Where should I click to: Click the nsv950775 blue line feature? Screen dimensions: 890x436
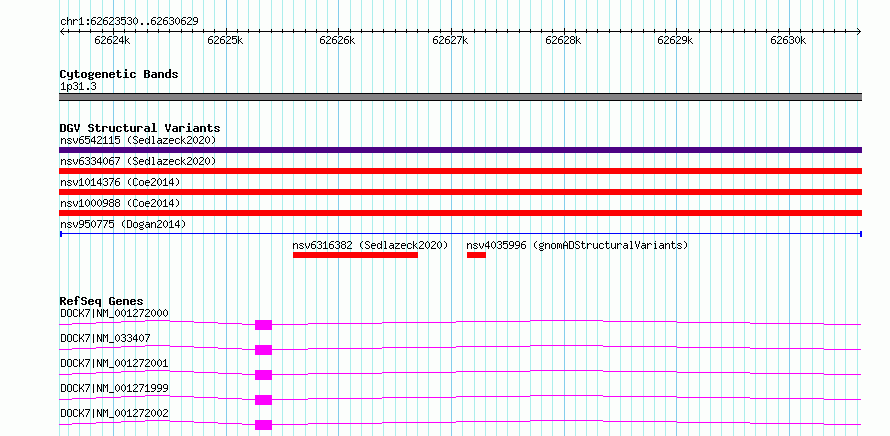pos(460,234)
